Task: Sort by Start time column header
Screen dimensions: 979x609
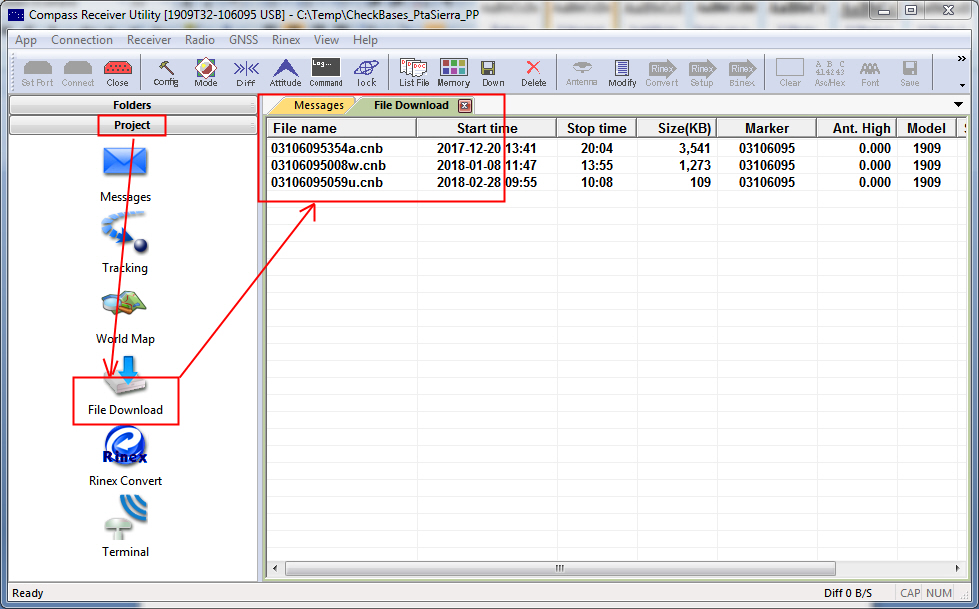Action: (x=487, y=128)
